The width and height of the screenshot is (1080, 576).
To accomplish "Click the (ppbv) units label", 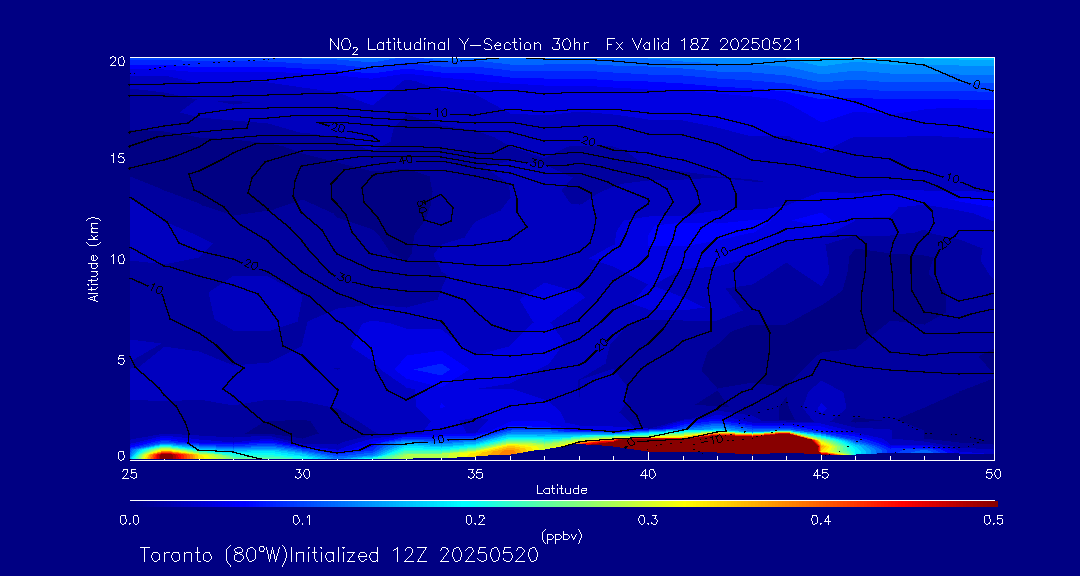I will (x=562, y=537).
